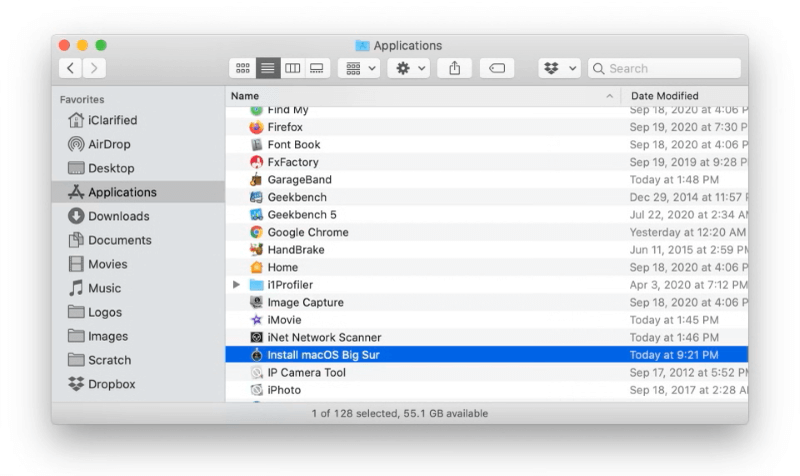Open iClarified in the sidebar
This screenshot has width=800, height=476.
point(112,120)
